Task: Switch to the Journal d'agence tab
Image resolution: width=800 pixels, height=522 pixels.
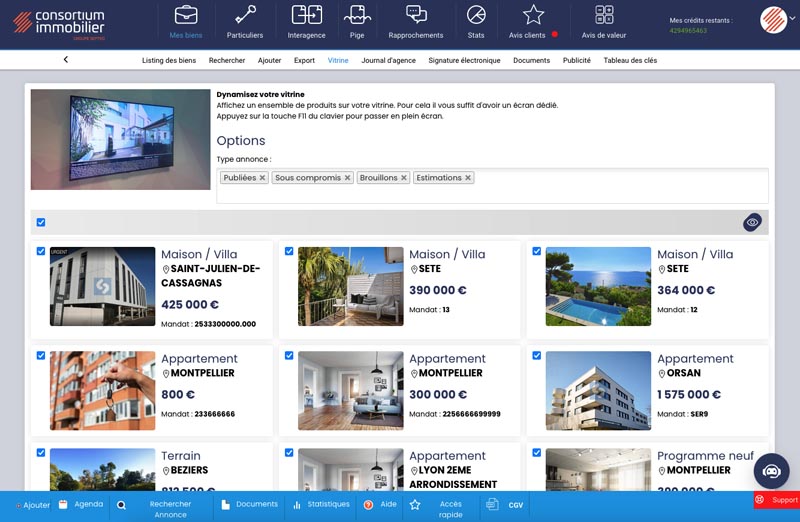Action: pos(388,60)
